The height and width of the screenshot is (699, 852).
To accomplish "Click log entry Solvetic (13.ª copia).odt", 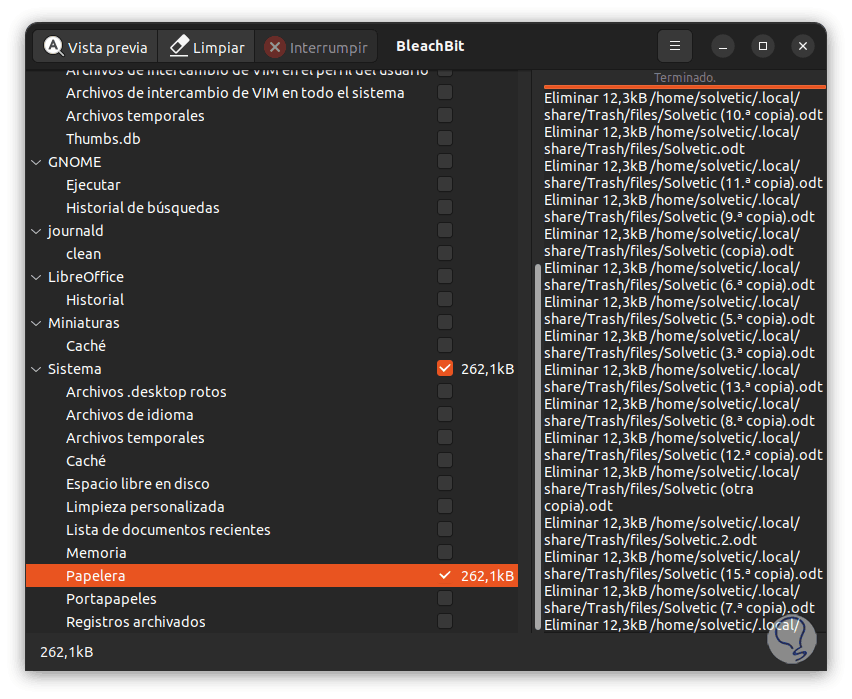I will tap(683, 378).
